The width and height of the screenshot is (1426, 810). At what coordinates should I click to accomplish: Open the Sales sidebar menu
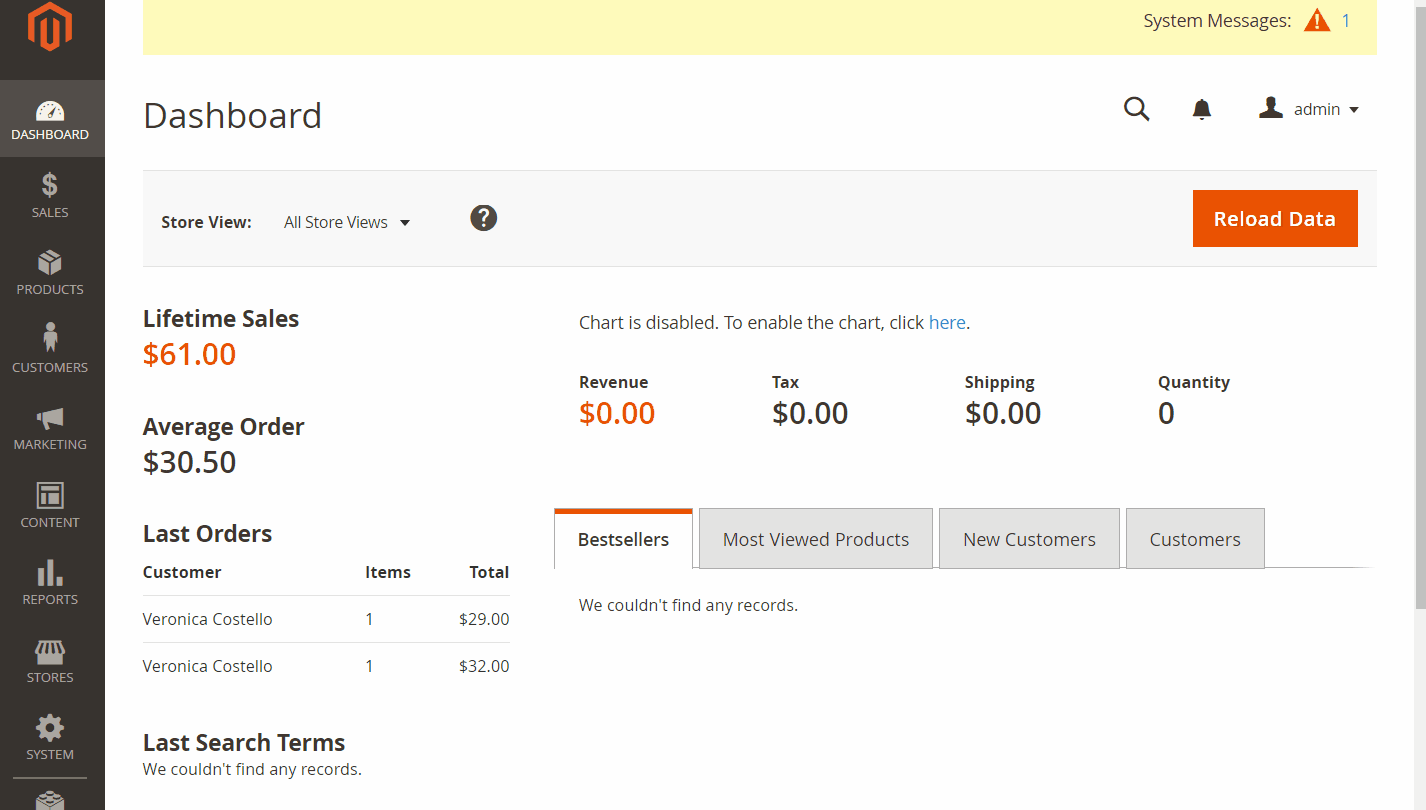pyautogui.click(x=50, y=195)
